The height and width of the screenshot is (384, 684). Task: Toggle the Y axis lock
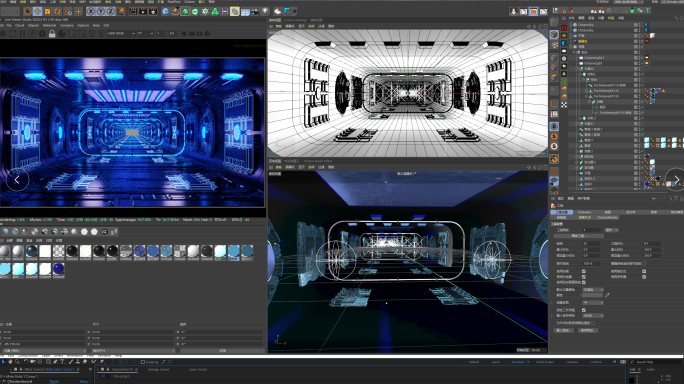tap(101, 12)
